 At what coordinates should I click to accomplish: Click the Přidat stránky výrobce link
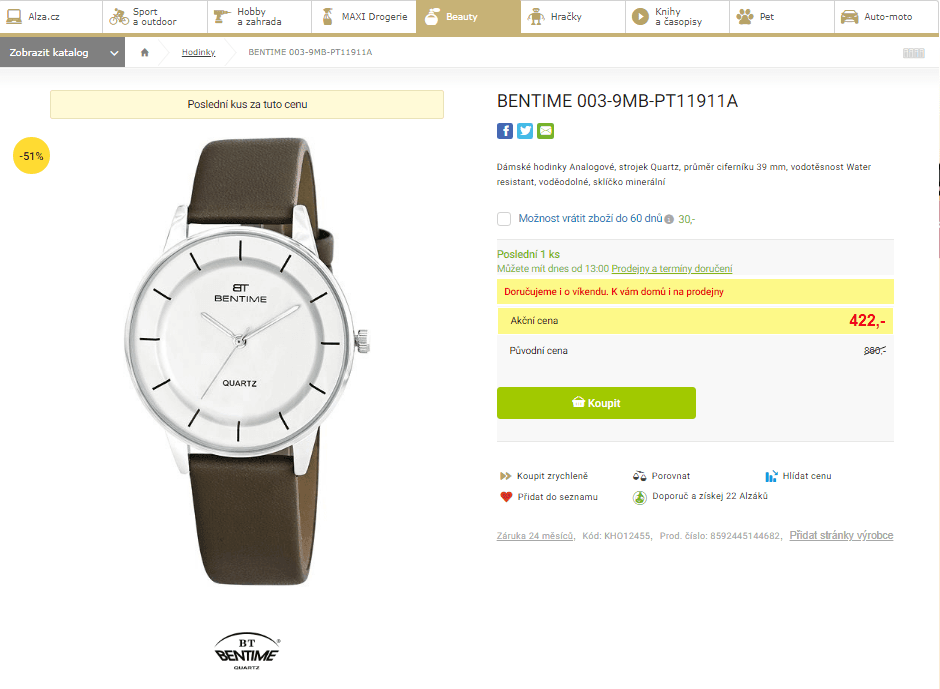[x=841, y=536]
